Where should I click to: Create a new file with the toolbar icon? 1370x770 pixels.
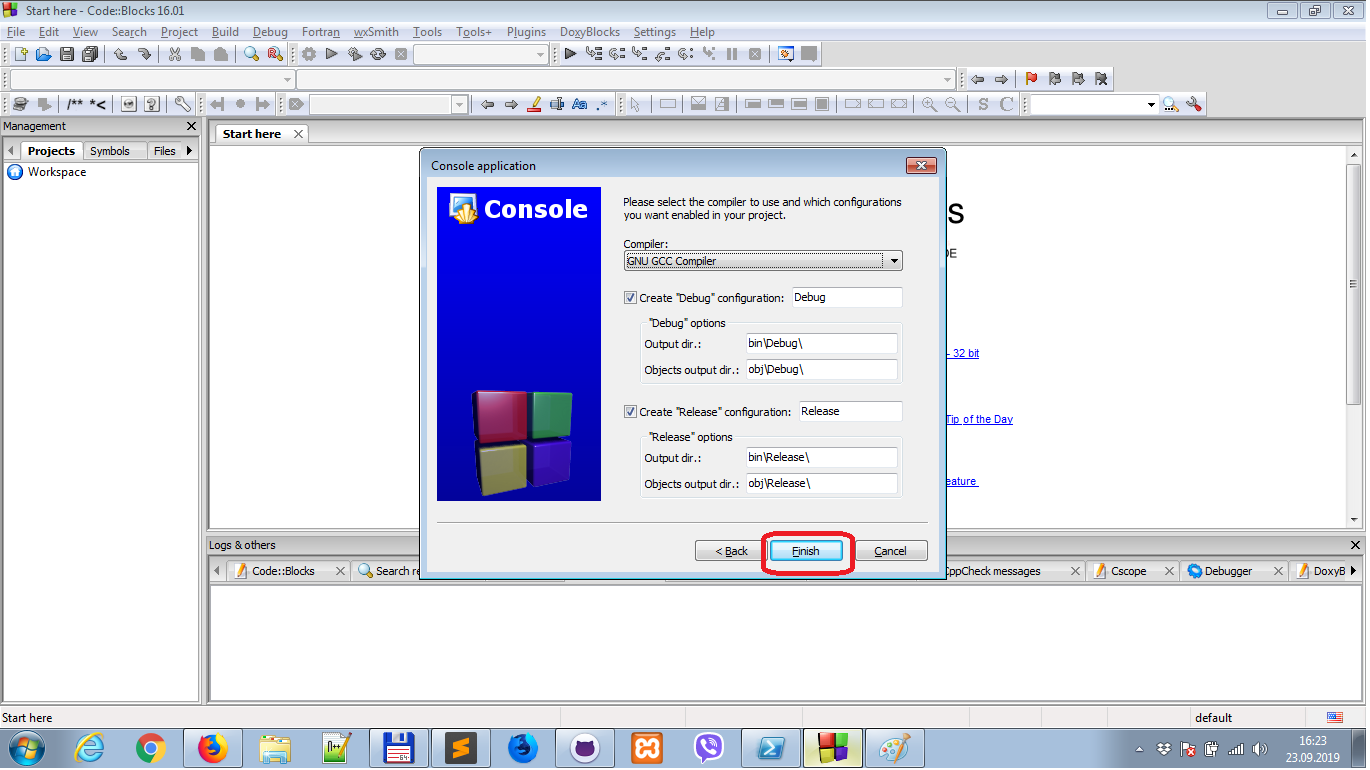(x=21, y=54)
